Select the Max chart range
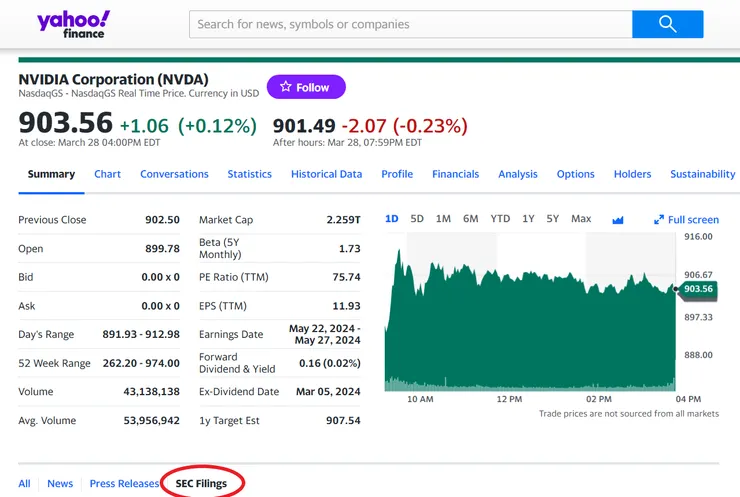This screenshot has width=740, height=497. [x=581, y=219]
